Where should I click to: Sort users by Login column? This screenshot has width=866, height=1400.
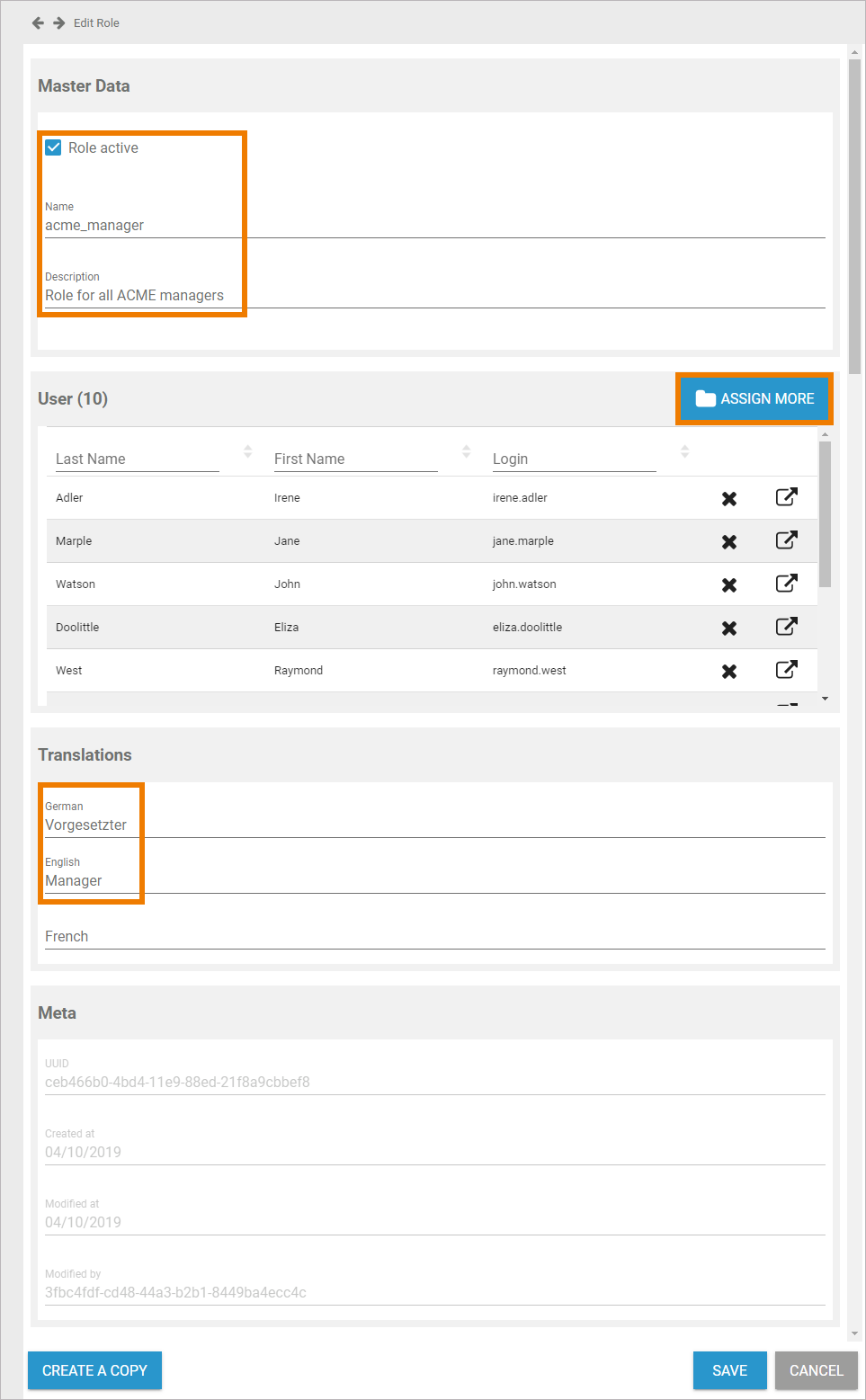coord(684,451)
